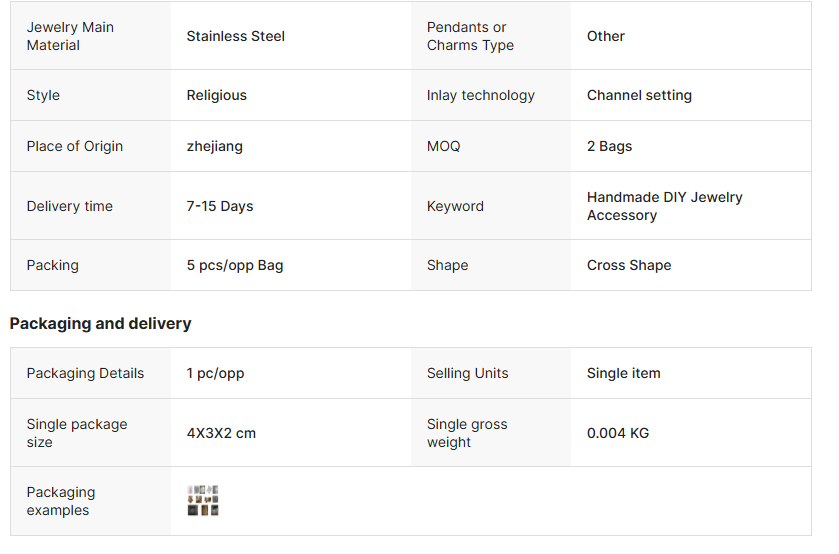
Task: Select the Single item selling units value
Action: pos(623,373)
